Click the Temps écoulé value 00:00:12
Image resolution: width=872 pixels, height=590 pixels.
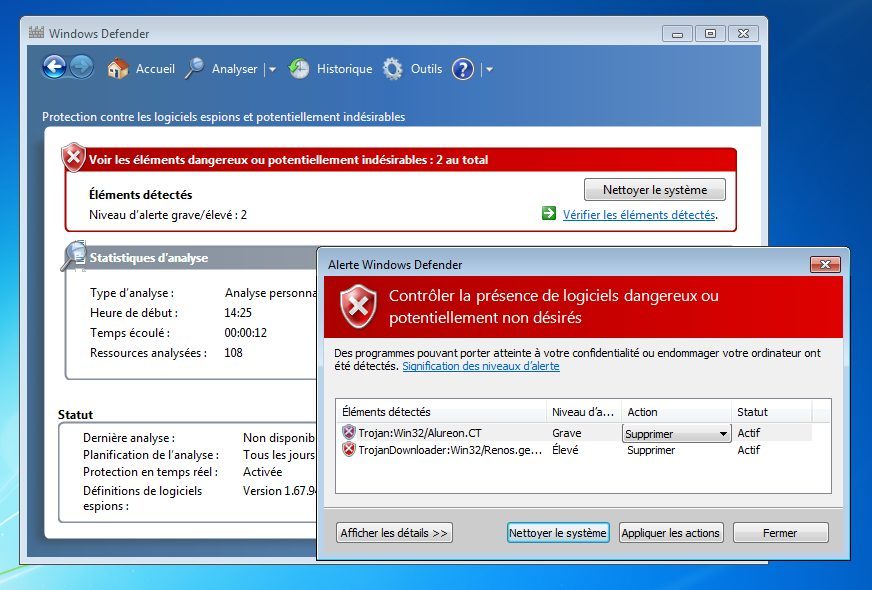click(x=245, y=333)
